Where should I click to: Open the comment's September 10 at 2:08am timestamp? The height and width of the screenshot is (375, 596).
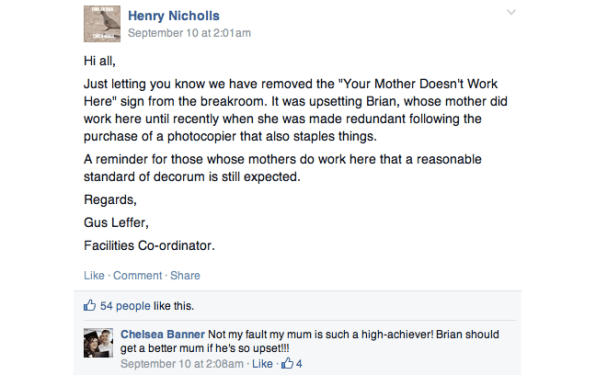(182, 364)
